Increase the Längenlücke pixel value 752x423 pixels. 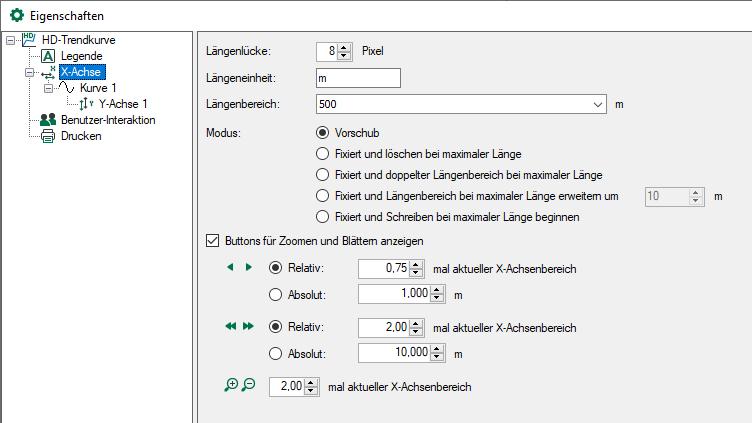click(x=345, y=46)
